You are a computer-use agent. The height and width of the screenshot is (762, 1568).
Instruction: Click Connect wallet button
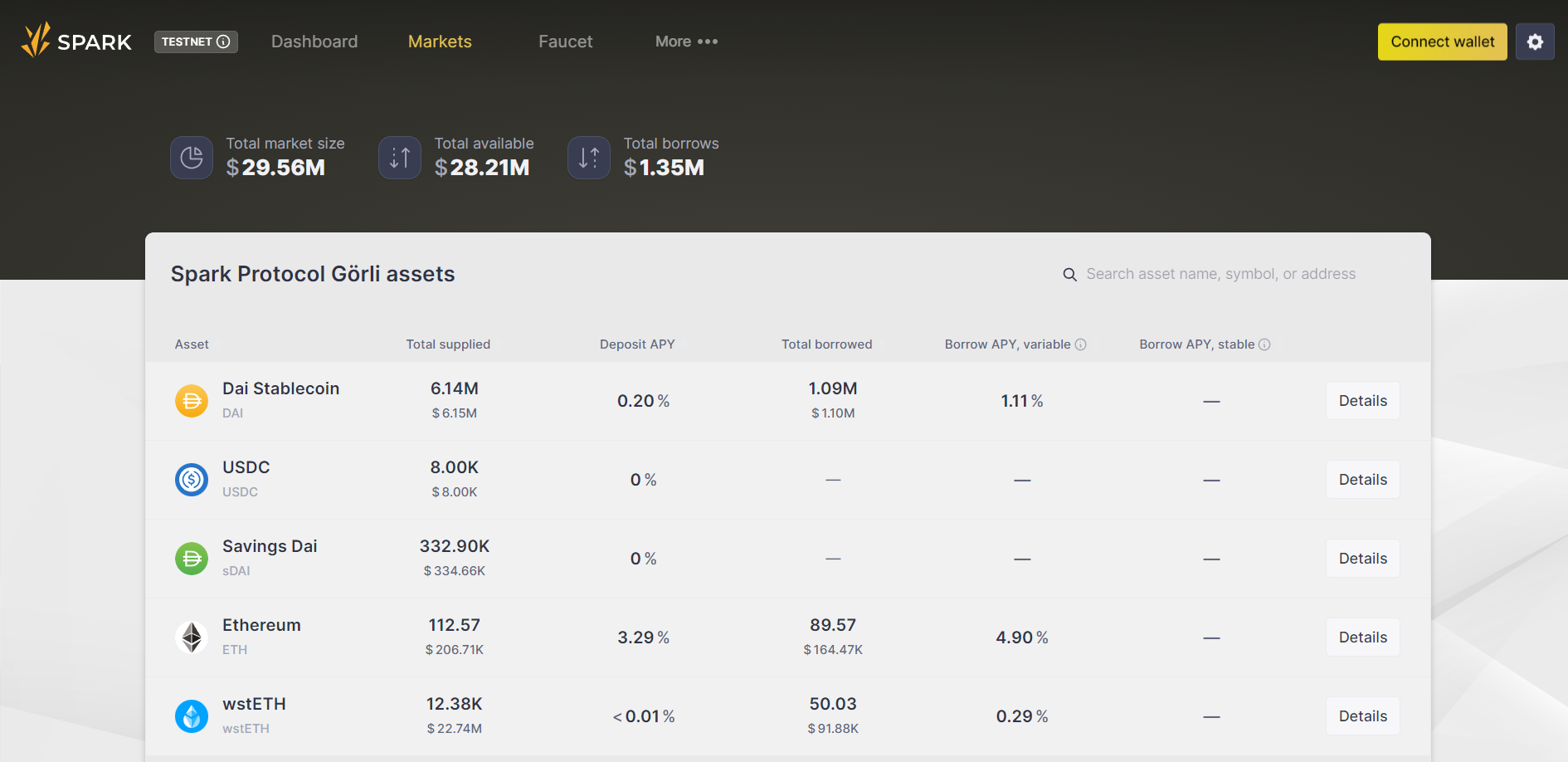[1443, 42]
